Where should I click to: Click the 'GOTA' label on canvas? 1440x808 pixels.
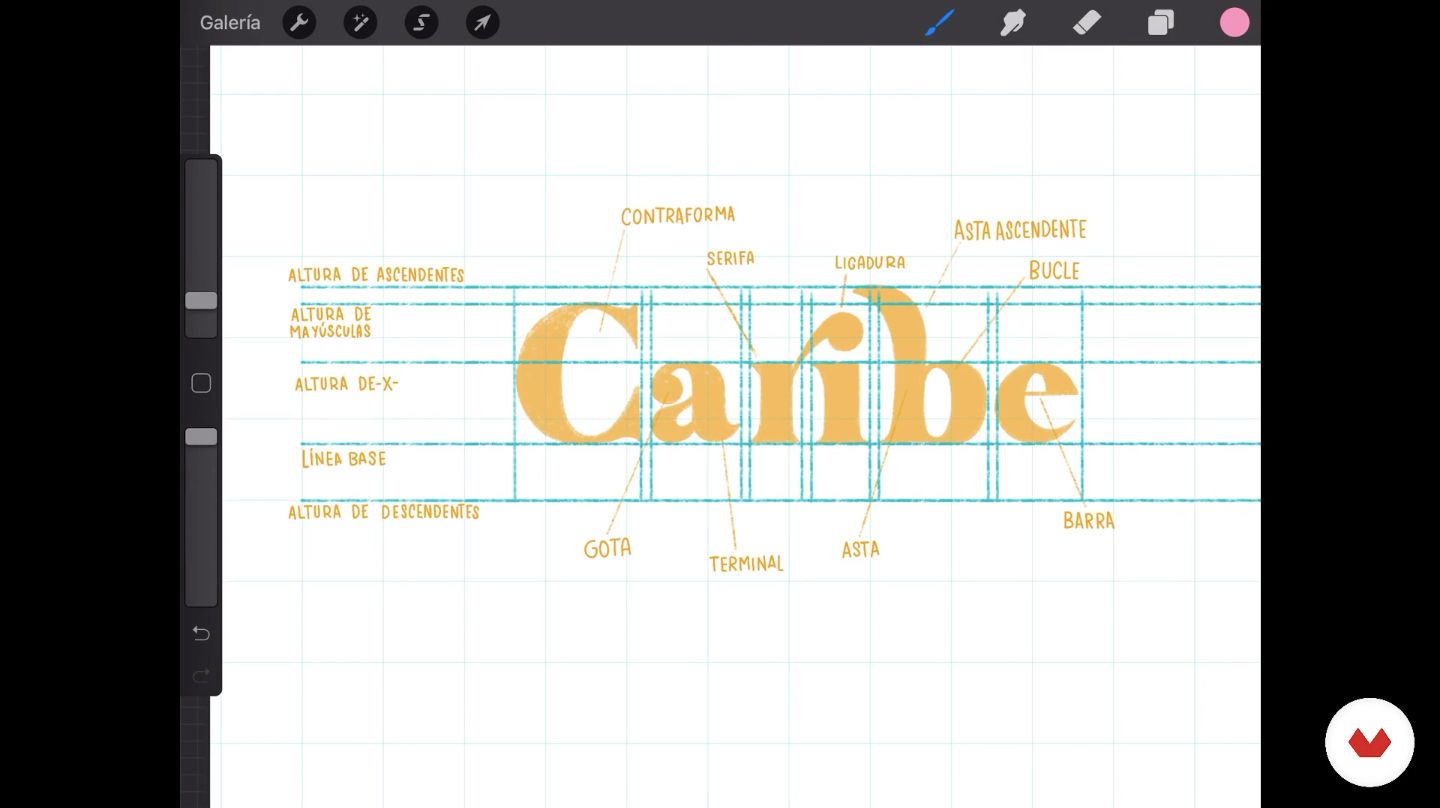(x=608, y=548)
